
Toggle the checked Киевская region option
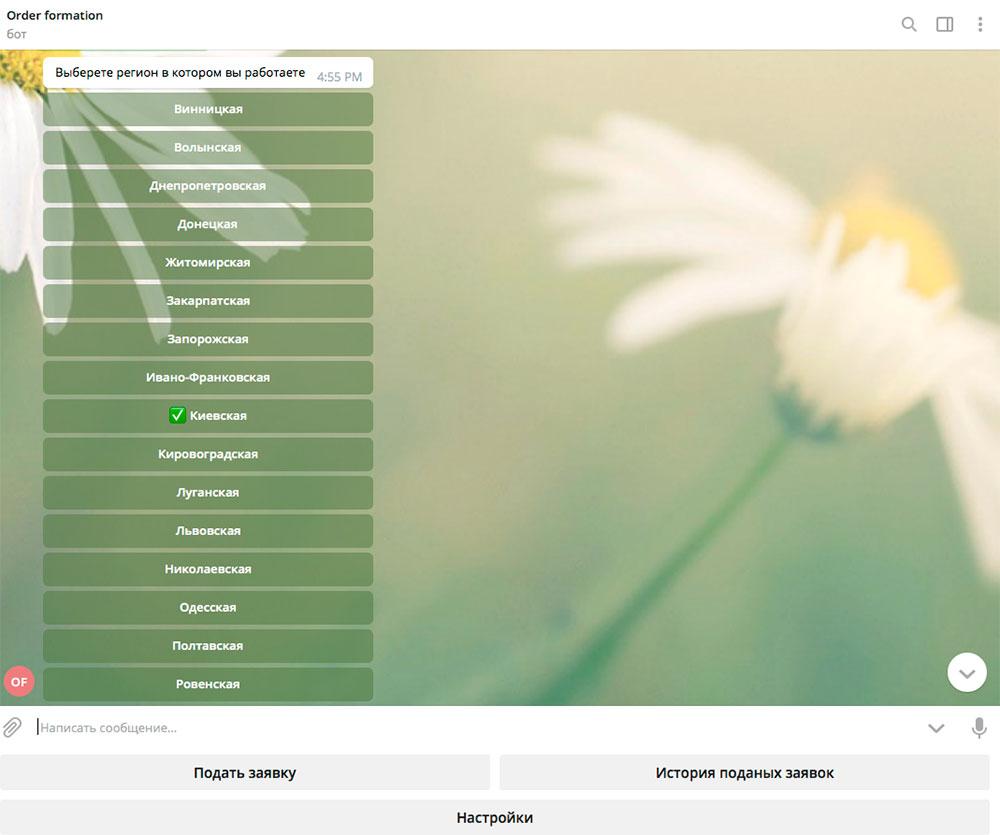(x=208, y=416)
